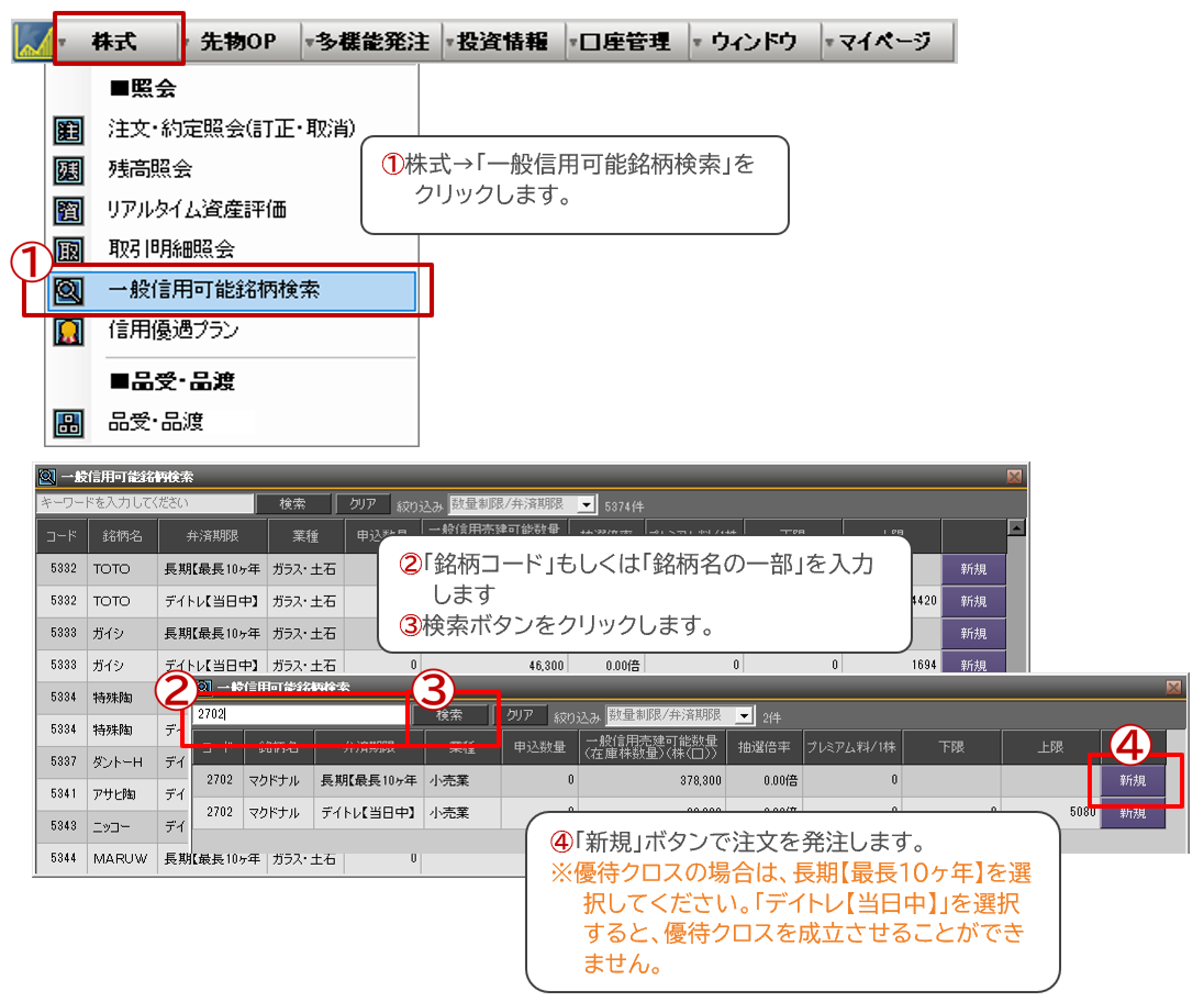Expand 絞り込み dropdown in front search window

tap(744, 715)
